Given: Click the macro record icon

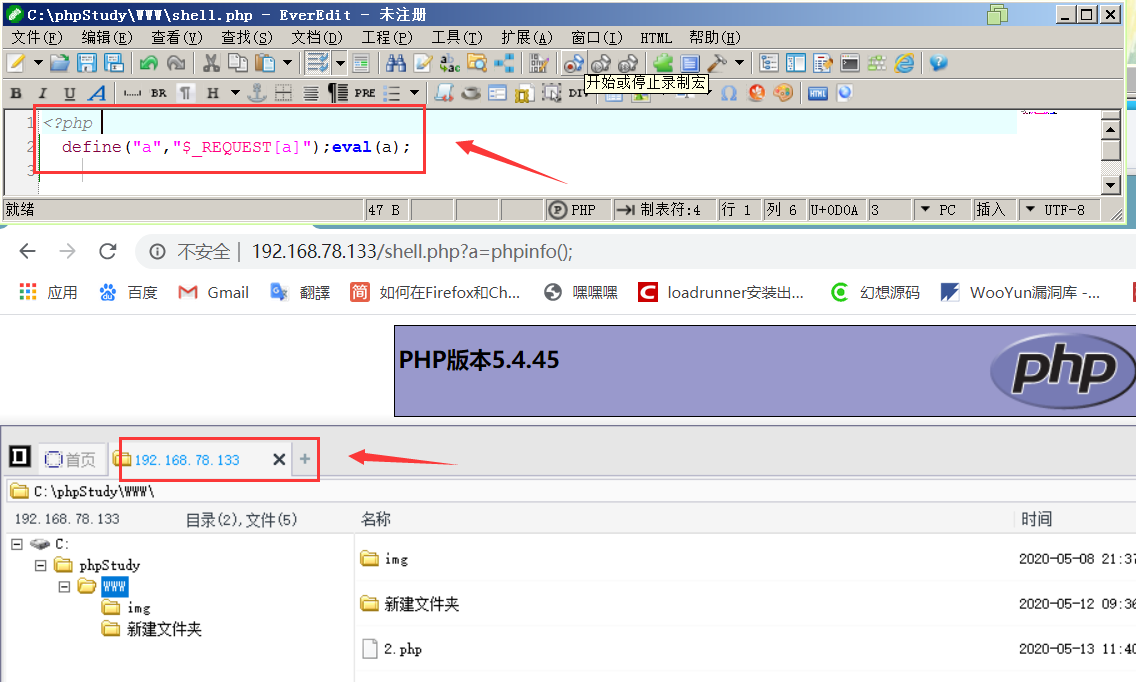Looking at the screenshot, I should [573, 64].
